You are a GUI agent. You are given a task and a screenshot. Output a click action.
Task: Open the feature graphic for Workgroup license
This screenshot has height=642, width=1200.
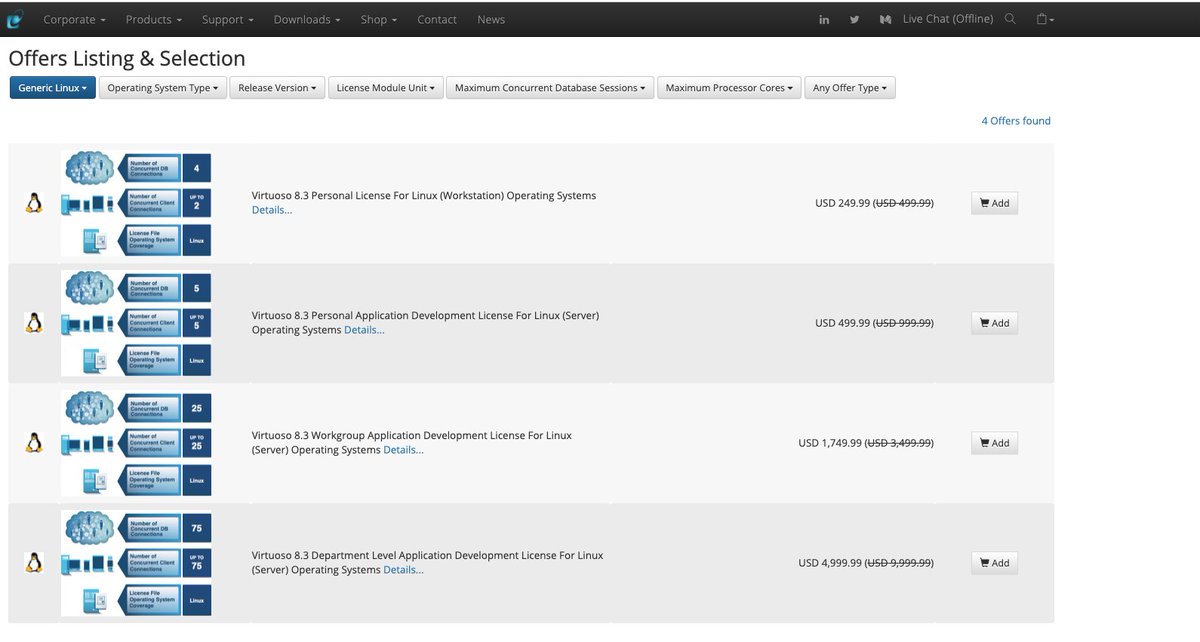coord(136,443)
